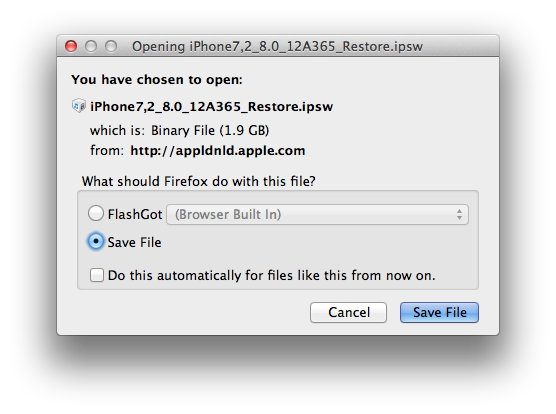This screenshot has height=414, width=556.
Task: Click the yellow minimize window button
Action: pos(91,46)
